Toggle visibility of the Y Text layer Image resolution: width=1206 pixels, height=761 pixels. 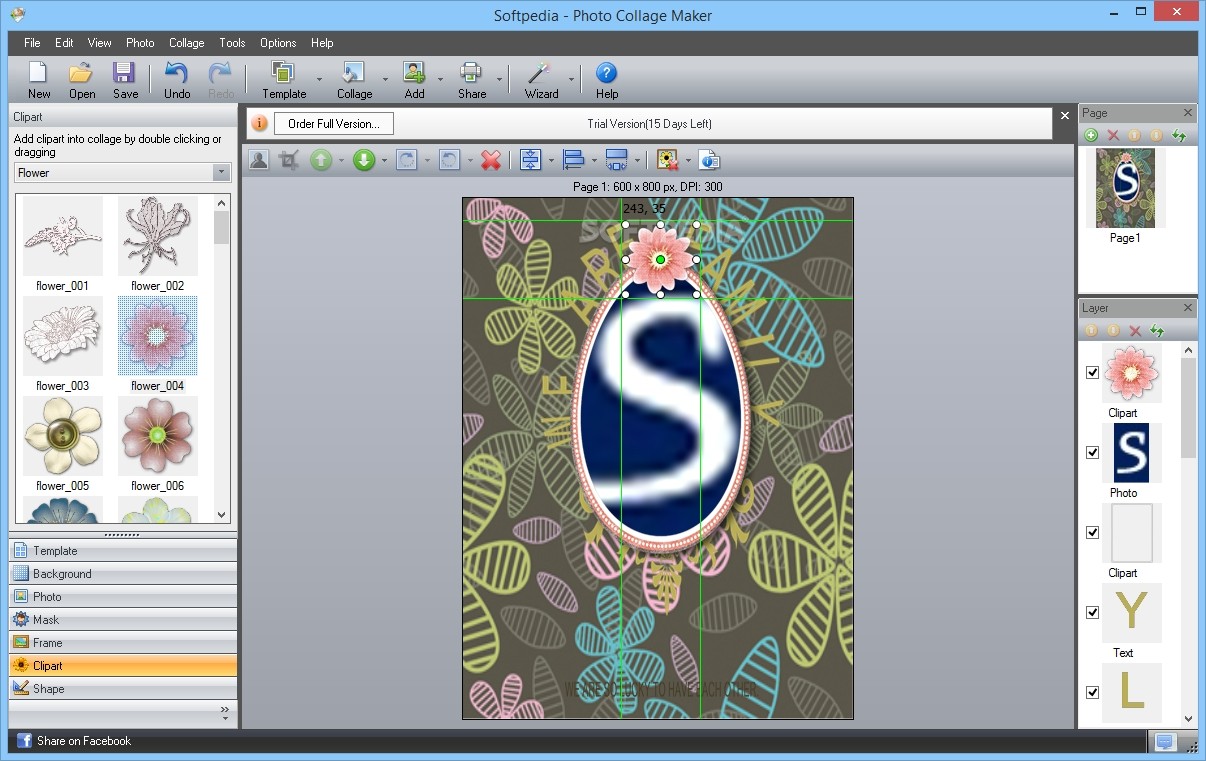(x=1092, y=612)
